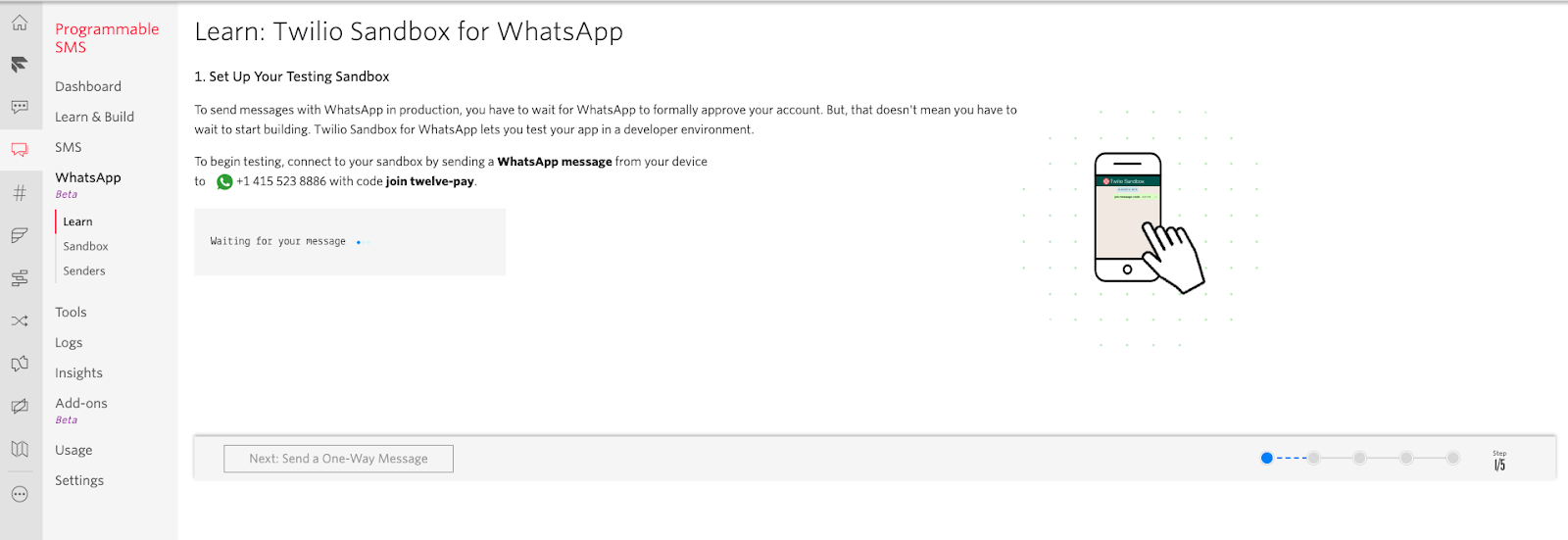This screenshot has width=1568, height=540.
Task: Select the Learn submenu item
Action: (x=78, y=221)
